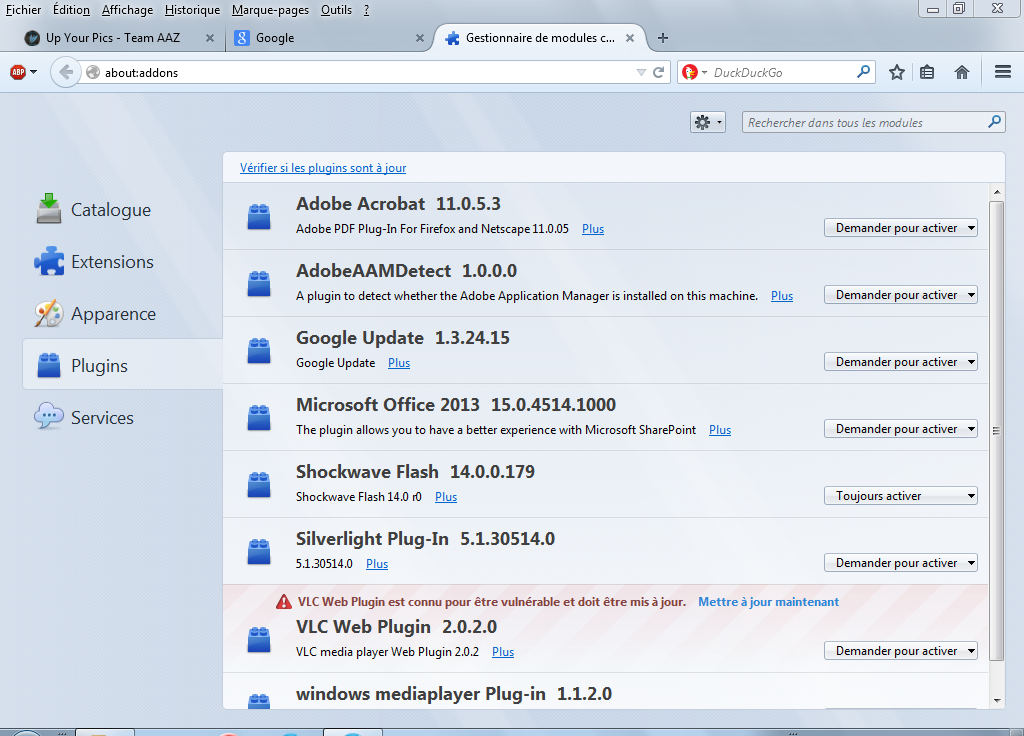Click the VLC Web Plugin brick icon
1024x736 pixels.
pyautogui.click(x=259, y=639)
